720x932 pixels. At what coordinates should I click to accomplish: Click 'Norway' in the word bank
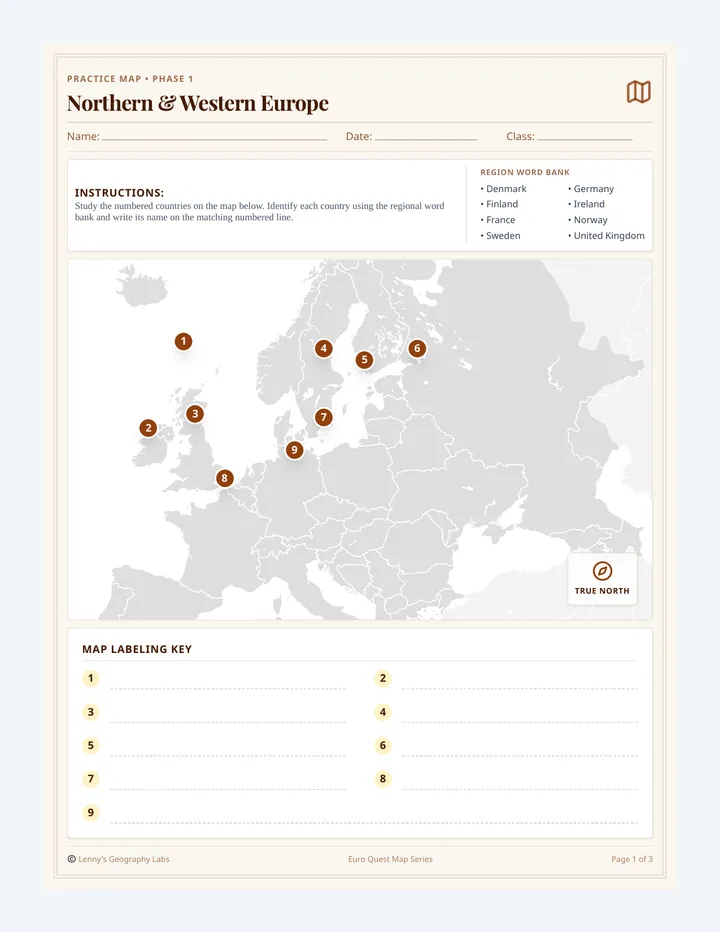590,220
